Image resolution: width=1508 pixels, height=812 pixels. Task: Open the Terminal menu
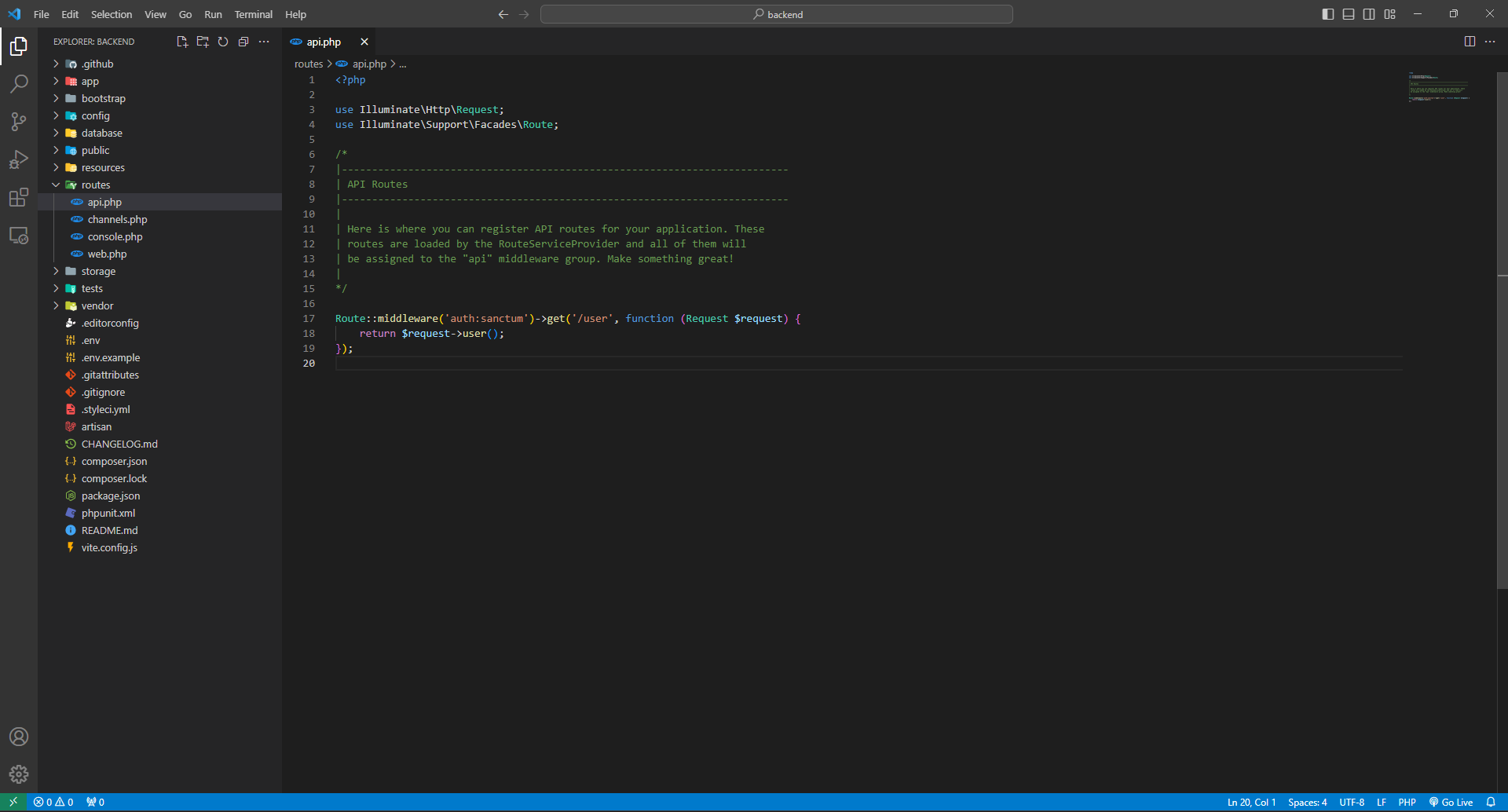click(x=253, y=14)
